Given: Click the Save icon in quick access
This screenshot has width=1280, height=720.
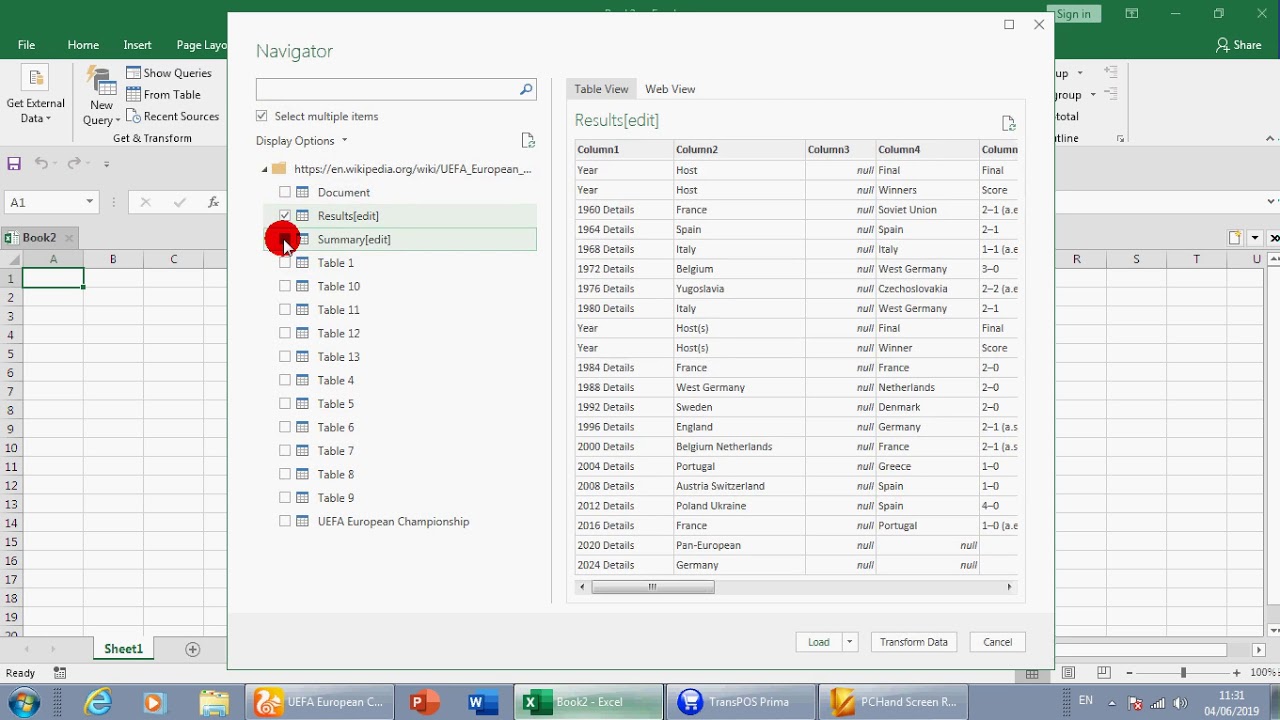Looking at the screenshot, I should point(14,163).
